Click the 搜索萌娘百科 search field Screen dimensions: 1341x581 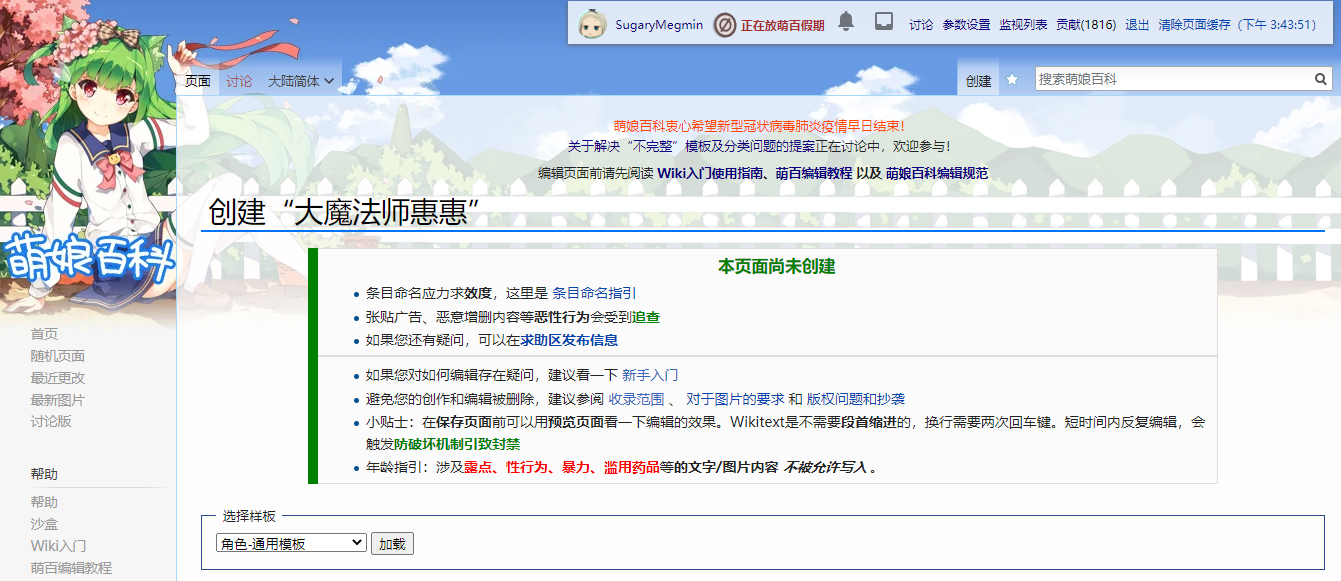[x=1172, y=79]
